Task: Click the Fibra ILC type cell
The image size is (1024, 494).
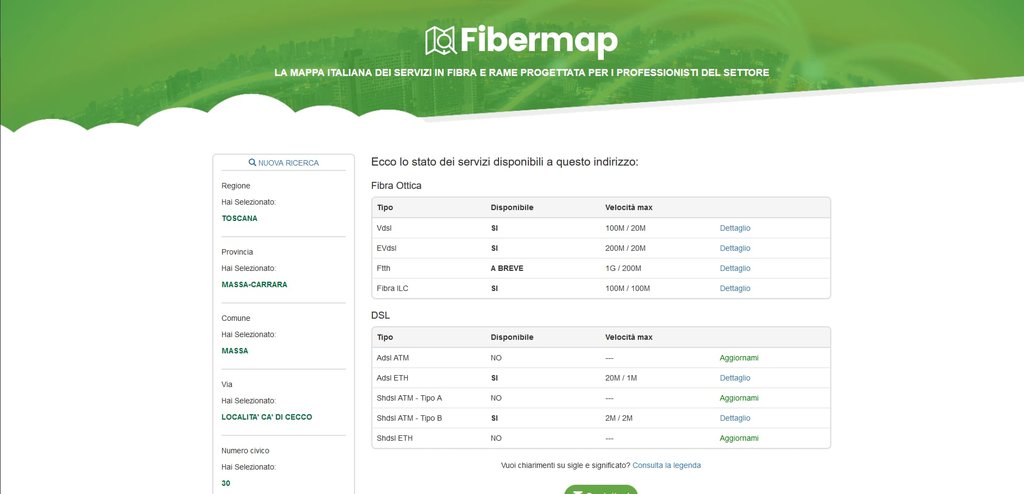Action: [392, 288]
